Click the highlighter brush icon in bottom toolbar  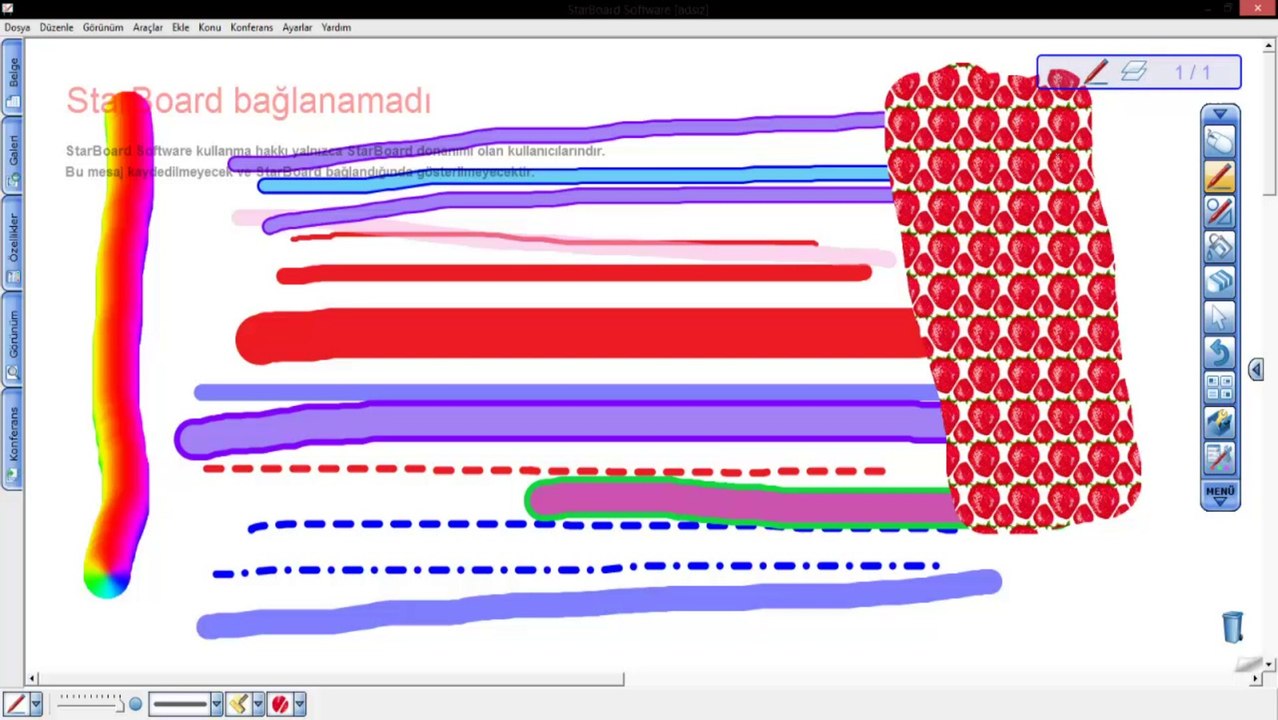click(237, 704)
